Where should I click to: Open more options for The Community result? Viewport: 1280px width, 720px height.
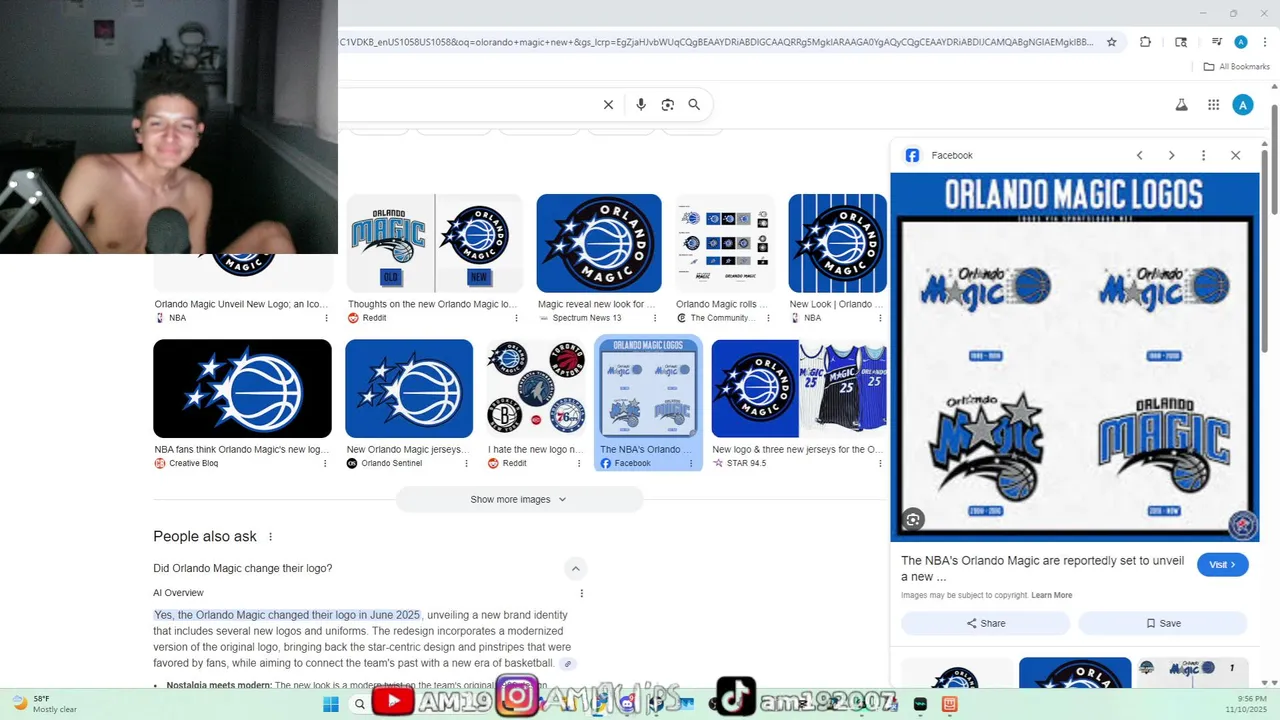766,318
